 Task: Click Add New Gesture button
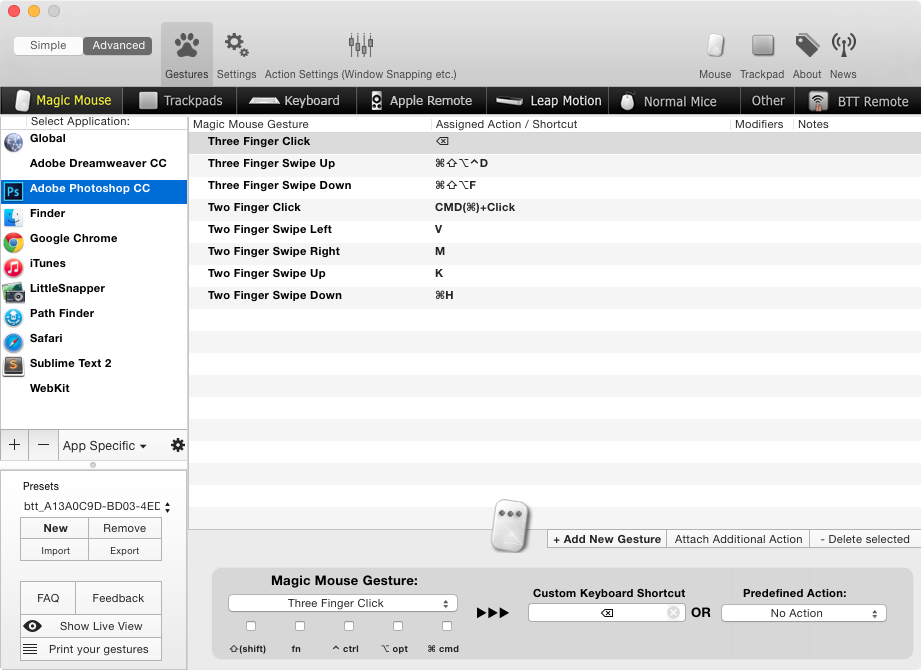(x=607, y=539)
